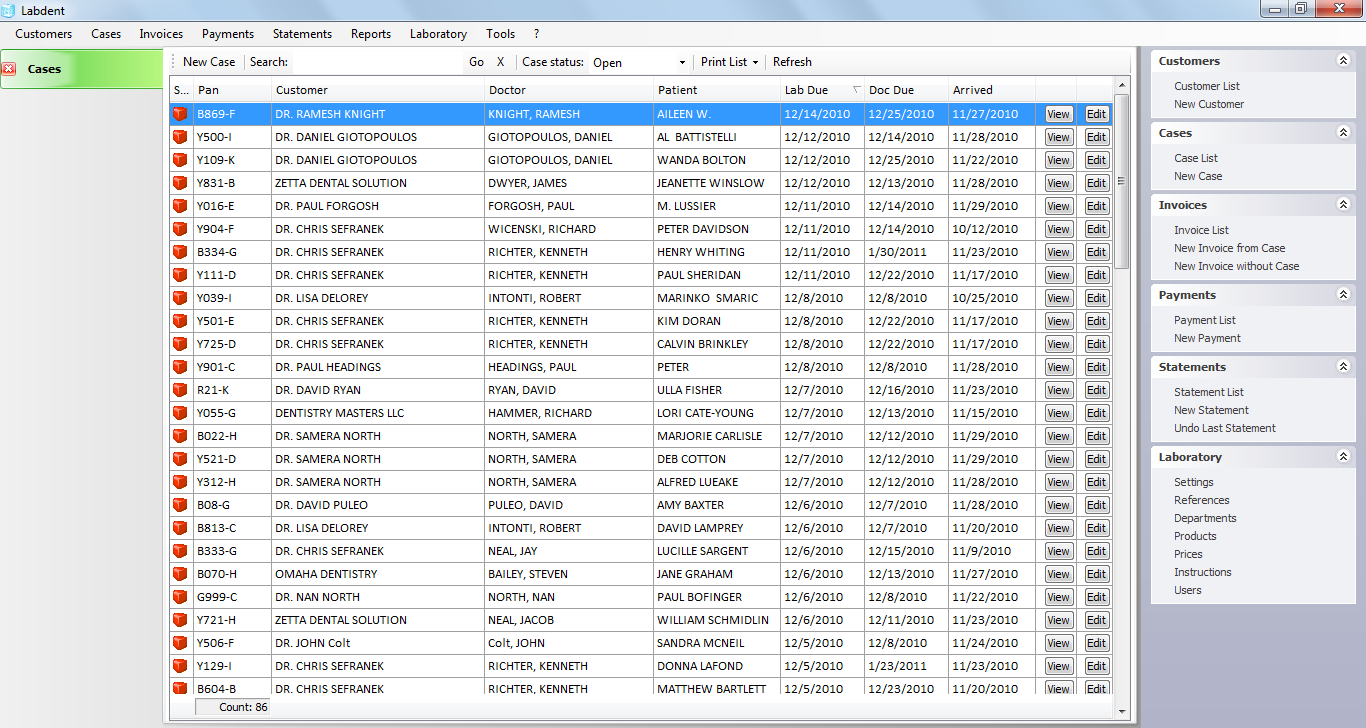Screen dimensions: 1366x728
Task: Click the Labdent app icon in title bar
Action: pyautogui.click(x=9, y=9)
